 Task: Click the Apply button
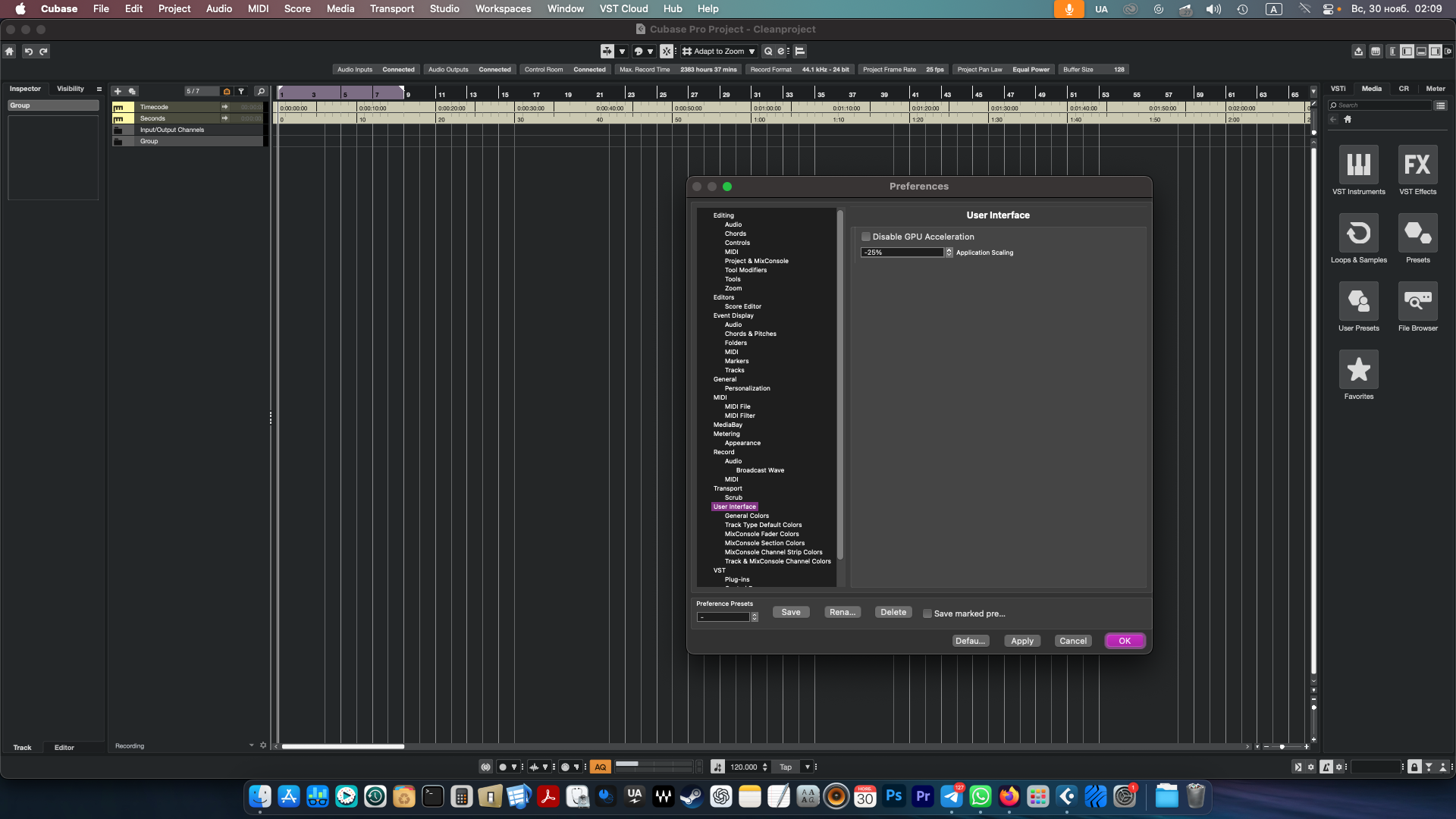tap(1021, 641)
